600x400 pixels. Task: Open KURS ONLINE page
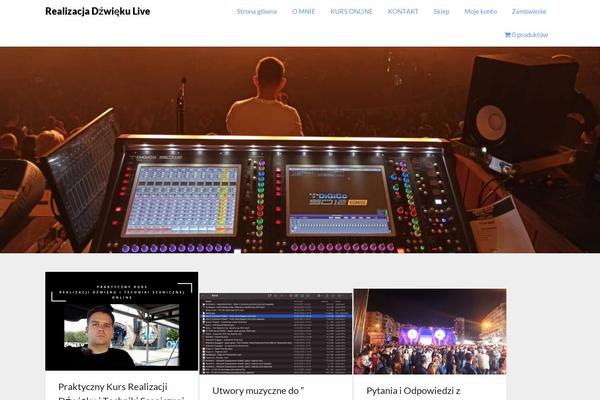[x=351, y=11]
